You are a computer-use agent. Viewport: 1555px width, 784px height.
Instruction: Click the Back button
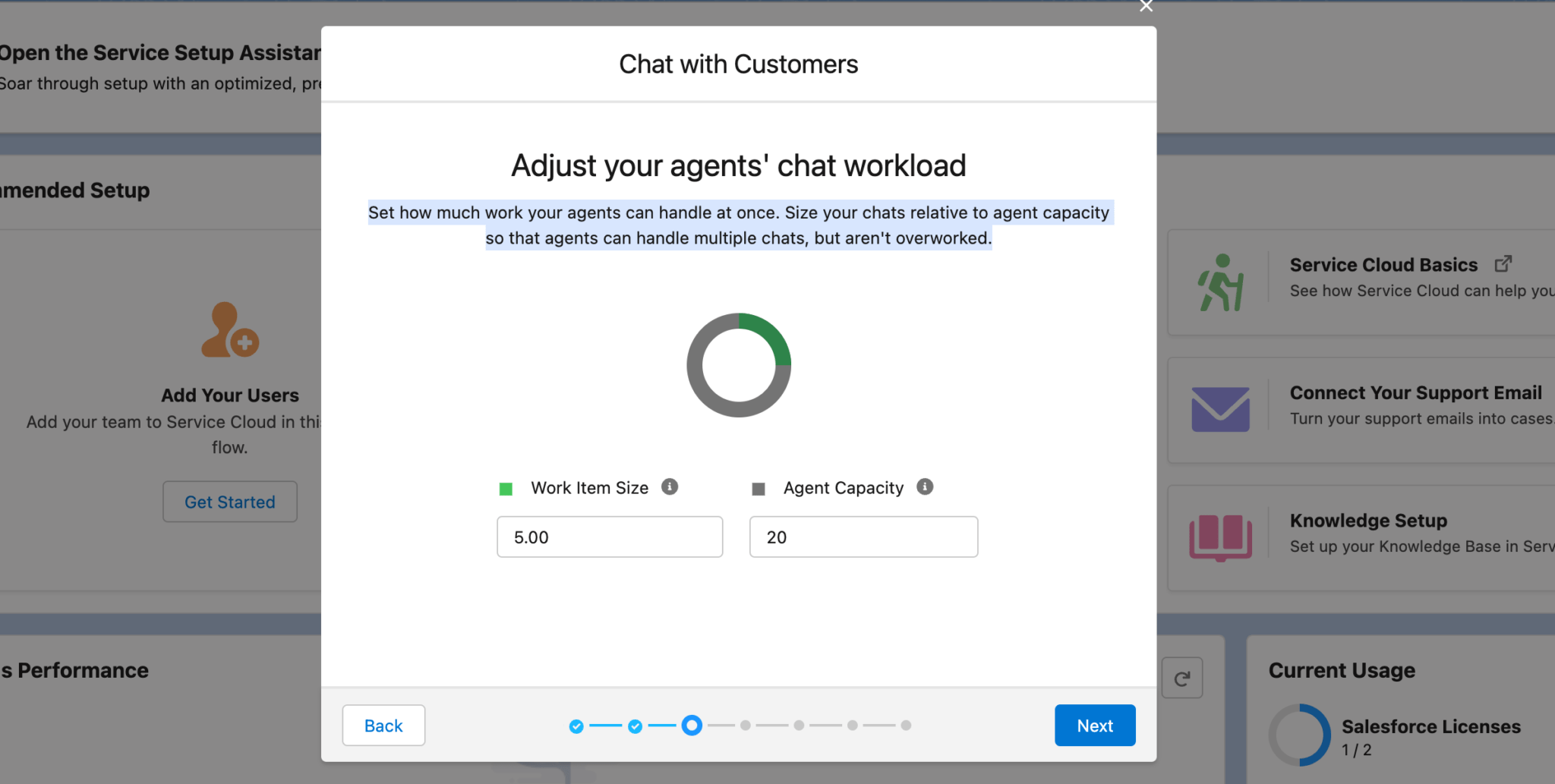coord(383,725)
